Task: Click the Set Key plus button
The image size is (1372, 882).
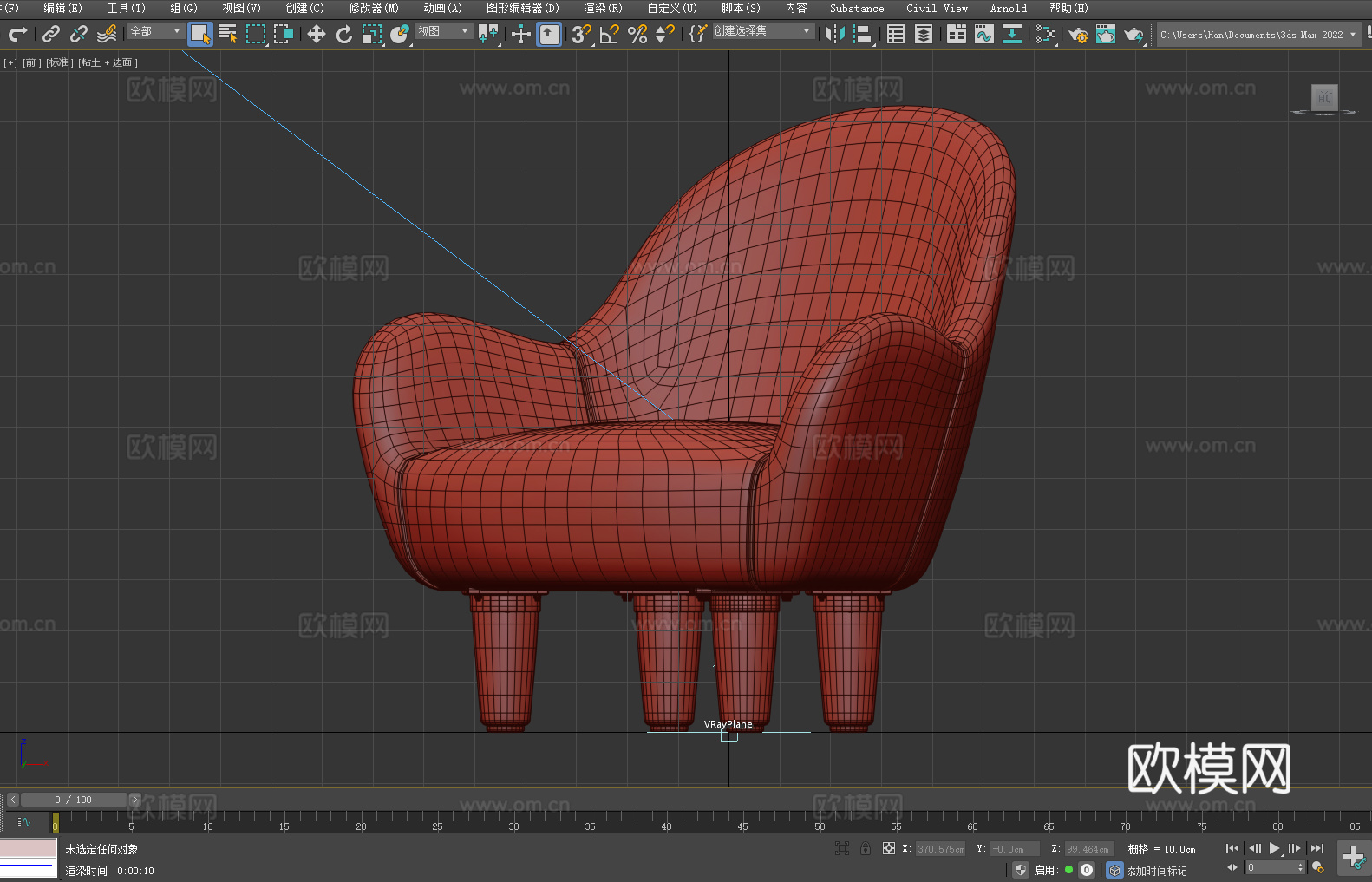Action: click(1353, 858)
